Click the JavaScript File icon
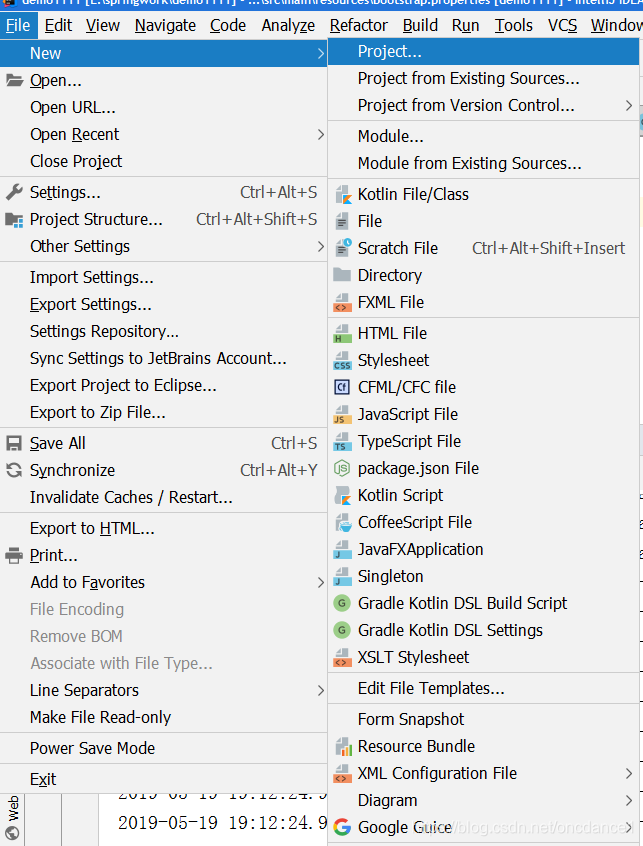This screenshot has width=643, height=846. click(342, 414)
